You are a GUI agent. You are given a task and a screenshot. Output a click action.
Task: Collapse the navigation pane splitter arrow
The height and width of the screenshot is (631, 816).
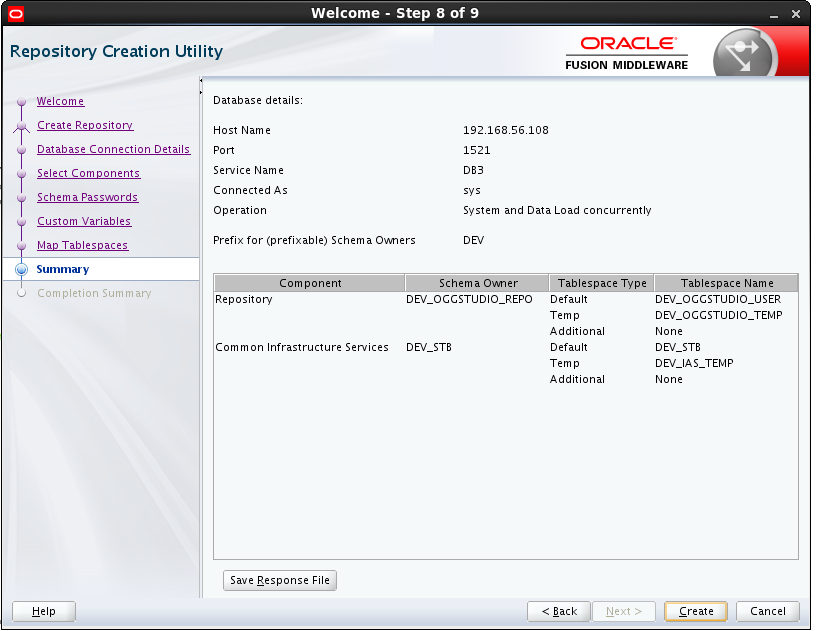[201, 80]
